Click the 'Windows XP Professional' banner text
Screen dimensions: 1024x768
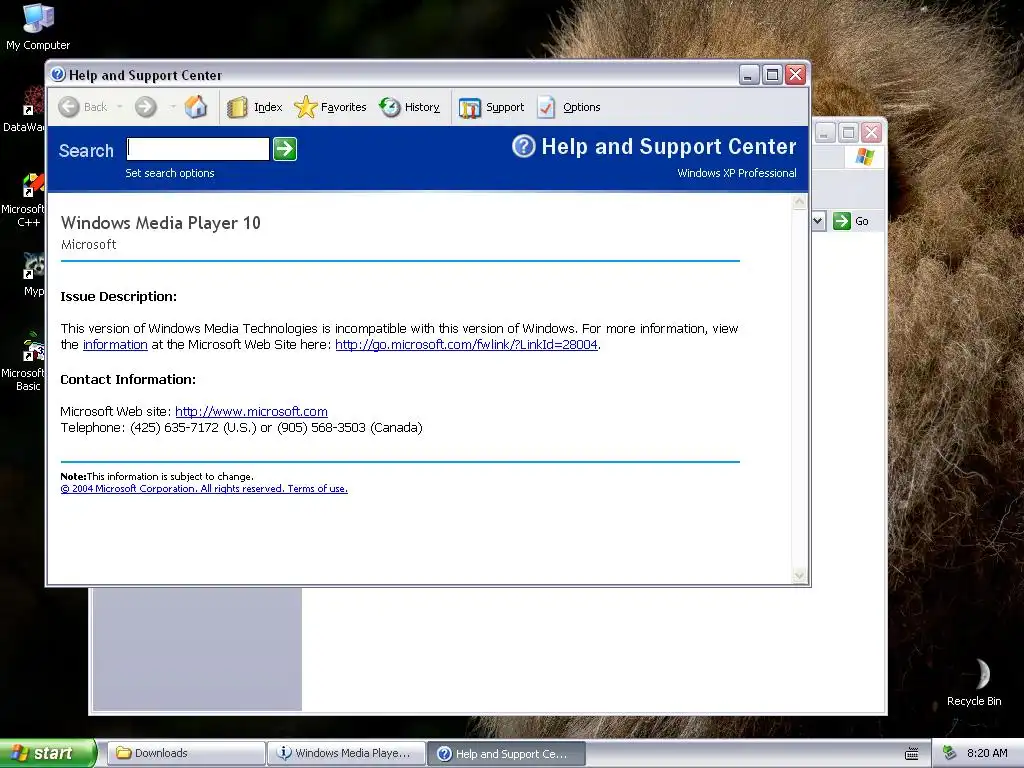pyautogui.click(x=737, y=173)
